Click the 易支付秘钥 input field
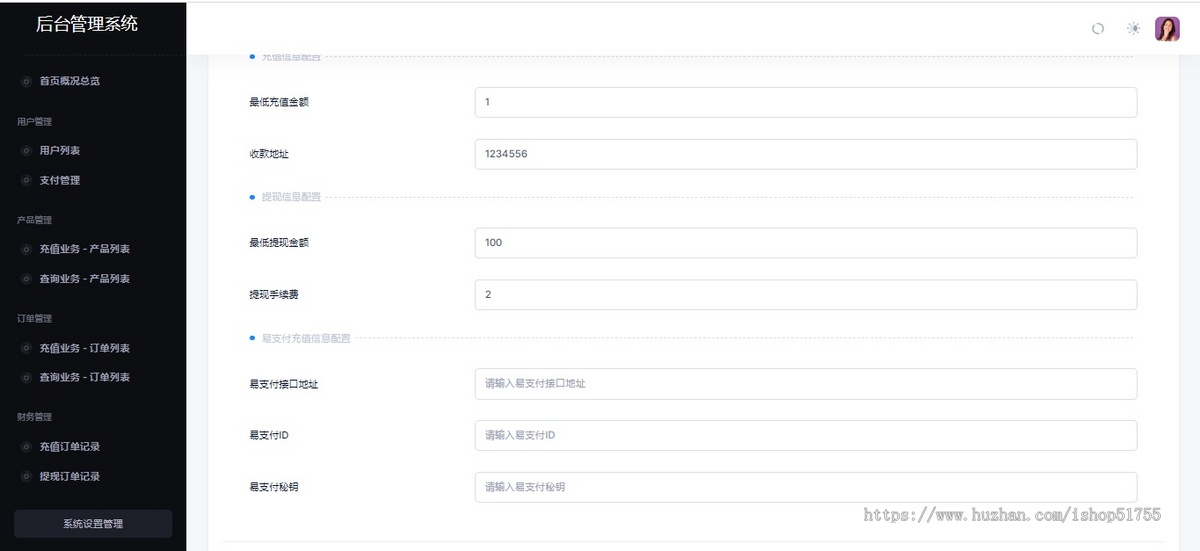This screenshot has width=1200, height=551. [x=806, y=487]
